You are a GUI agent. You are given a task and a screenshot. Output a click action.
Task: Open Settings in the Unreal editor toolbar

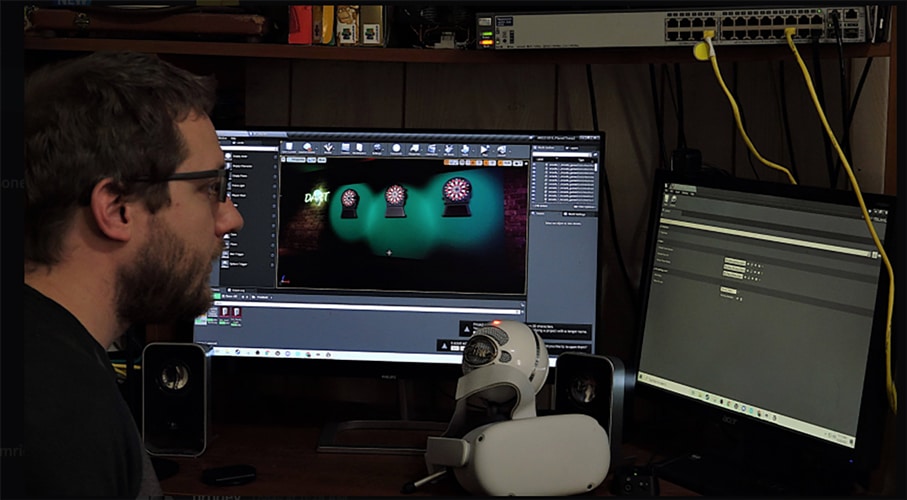[x=377, y=148]
